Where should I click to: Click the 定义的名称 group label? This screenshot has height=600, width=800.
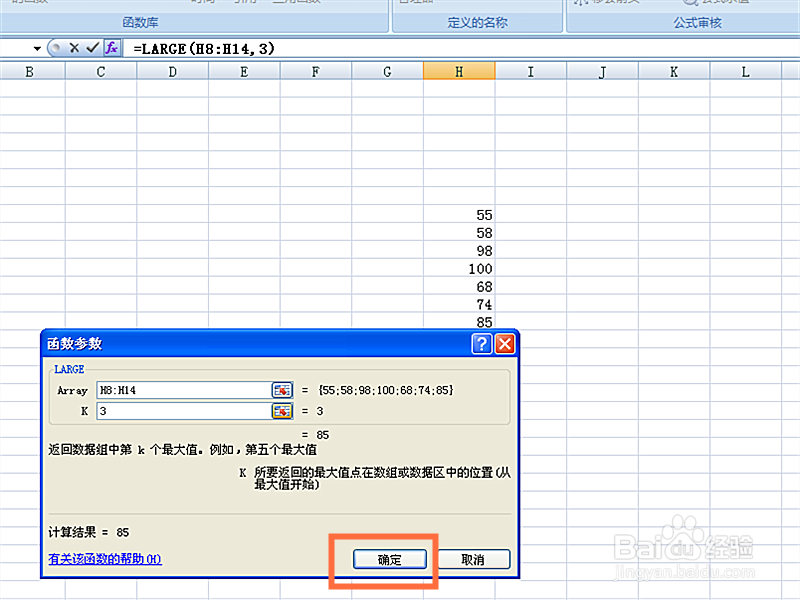[x=475, y=21]
